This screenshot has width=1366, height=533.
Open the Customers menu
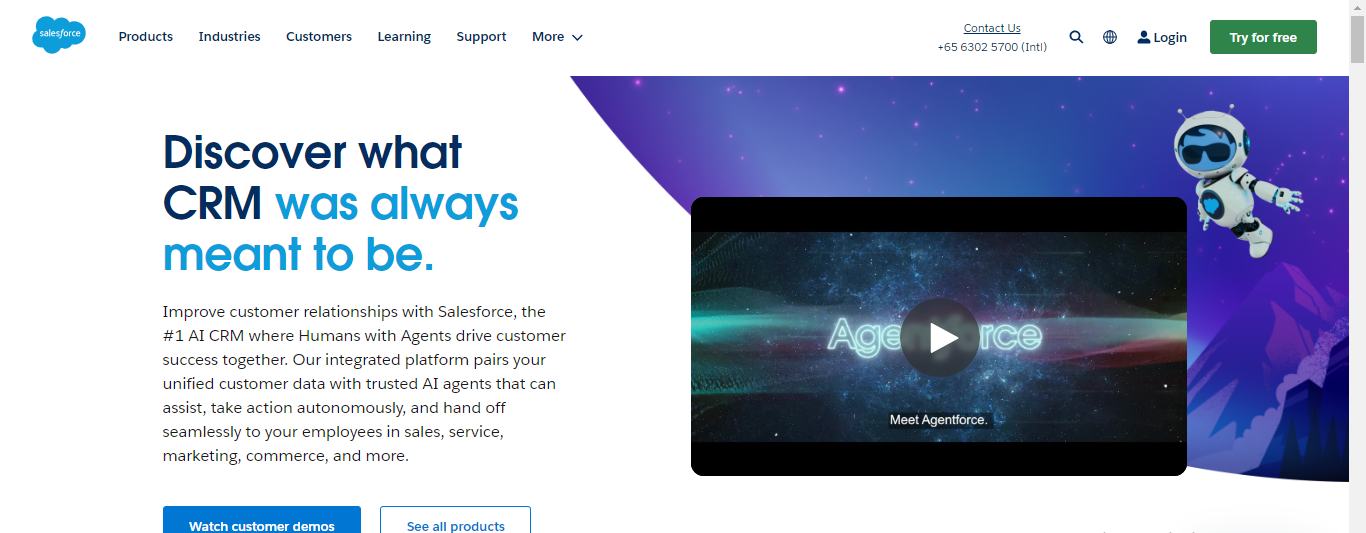click(x=319, y=37)
